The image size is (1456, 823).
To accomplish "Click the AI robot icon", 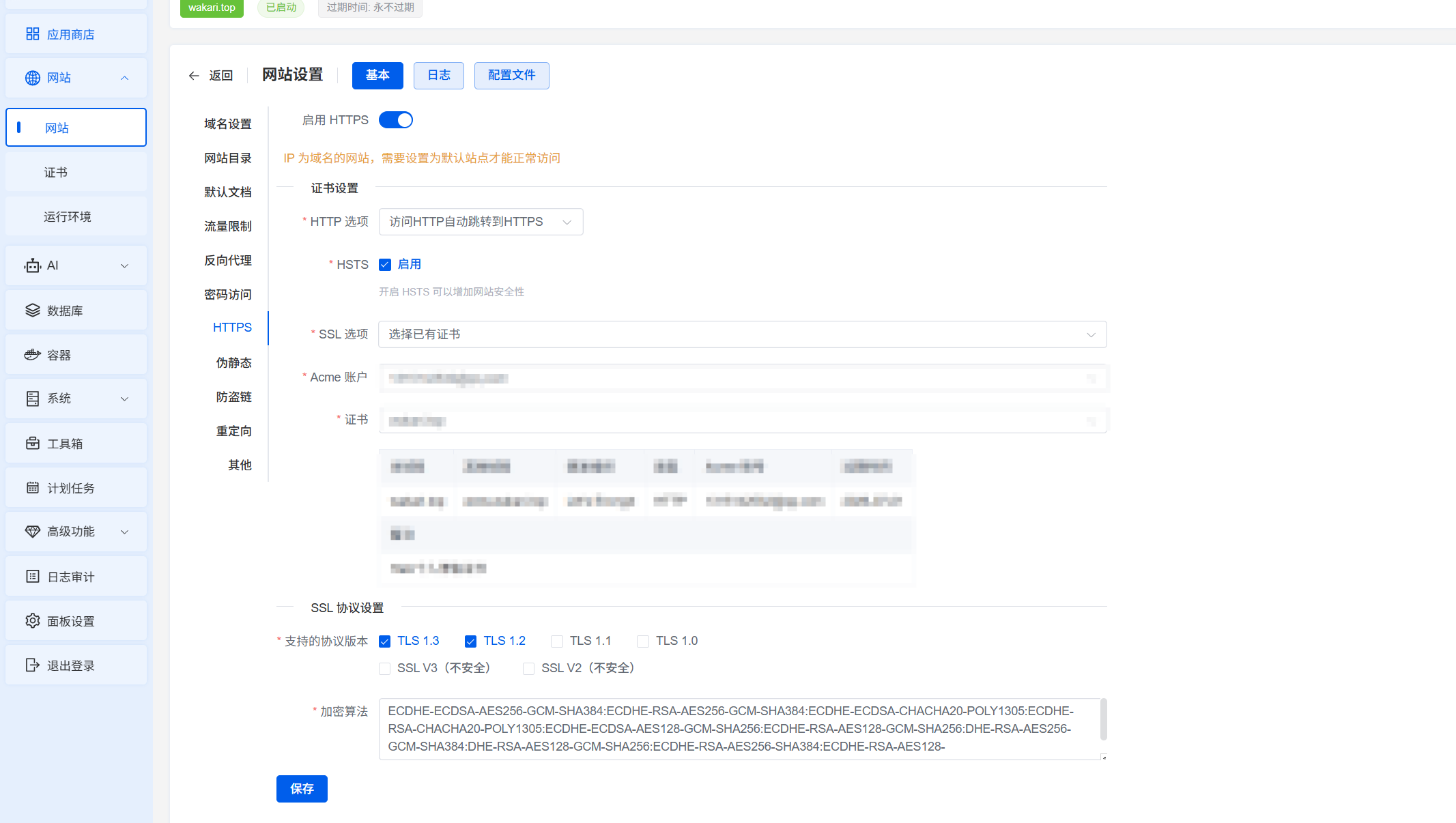I will pos(32,265).
